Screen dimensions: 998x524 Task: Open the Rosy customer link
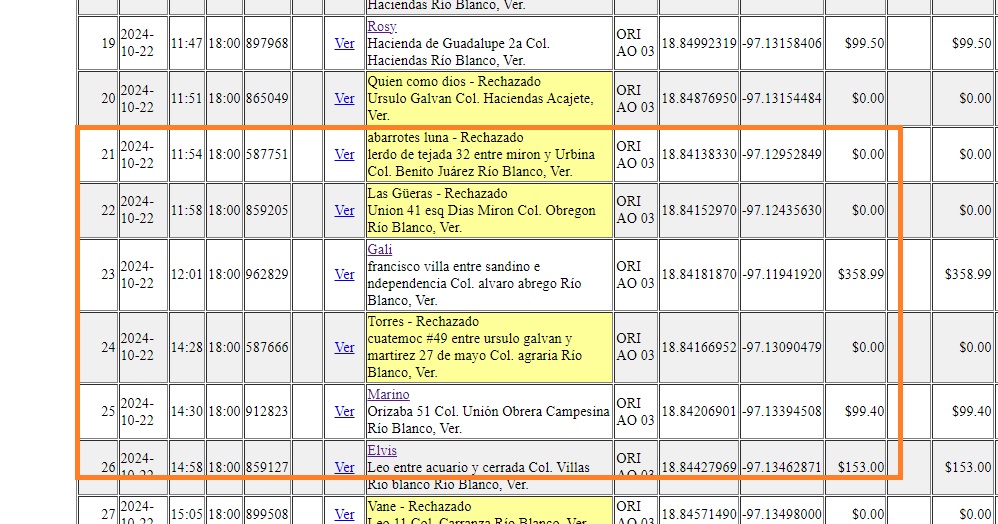coord(382,27)
